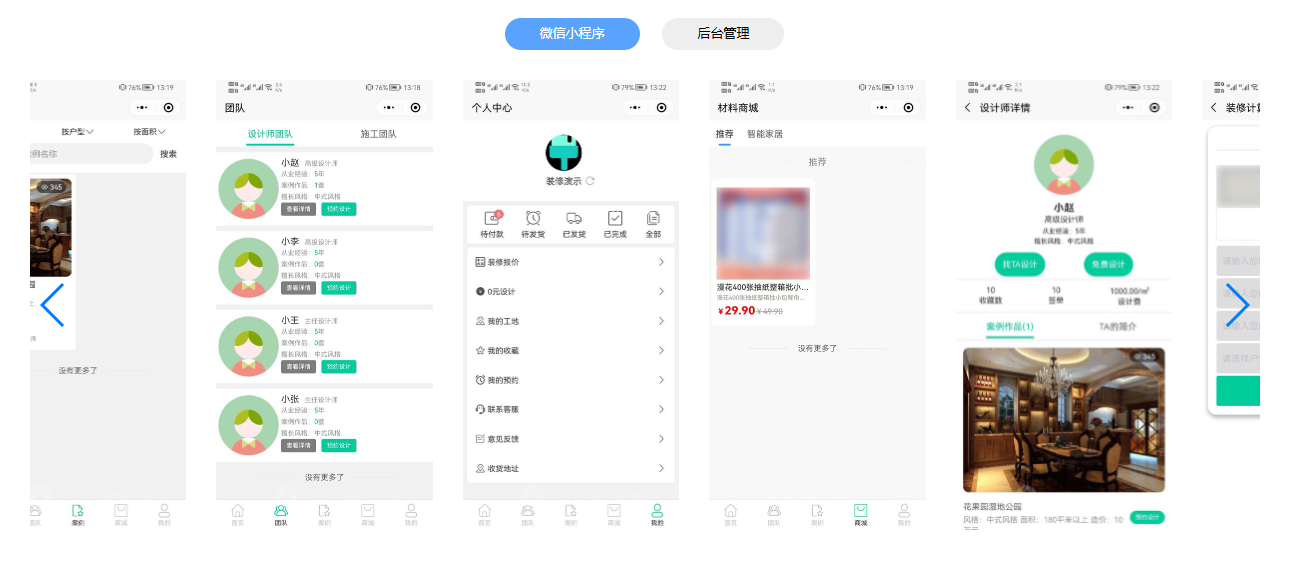Click 首页 icon in 团队 screen bottom bar
This screenshot has width=1291, height=567.
point(237,514)
